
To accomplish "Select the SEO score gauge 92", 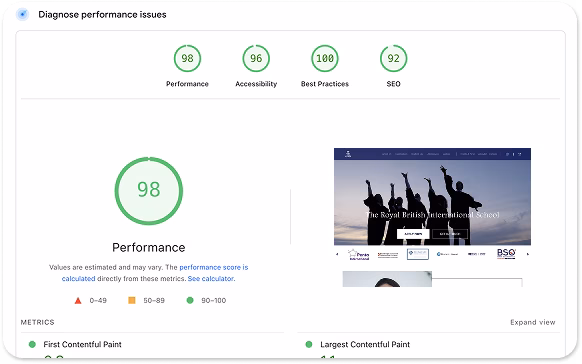I will tap(393, 58).
